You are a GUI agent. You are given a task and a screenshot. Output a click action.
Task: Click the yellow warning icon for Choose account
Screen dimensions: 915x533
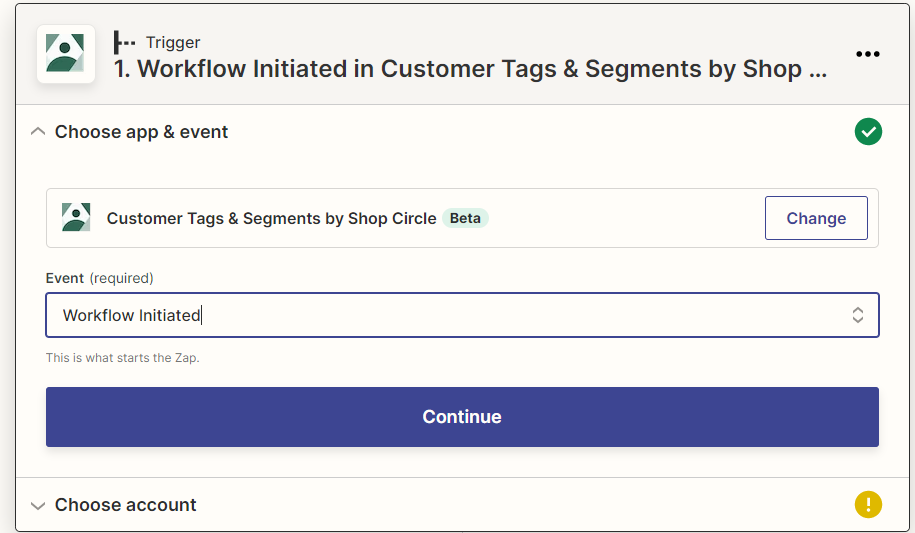tap(868, 504)
